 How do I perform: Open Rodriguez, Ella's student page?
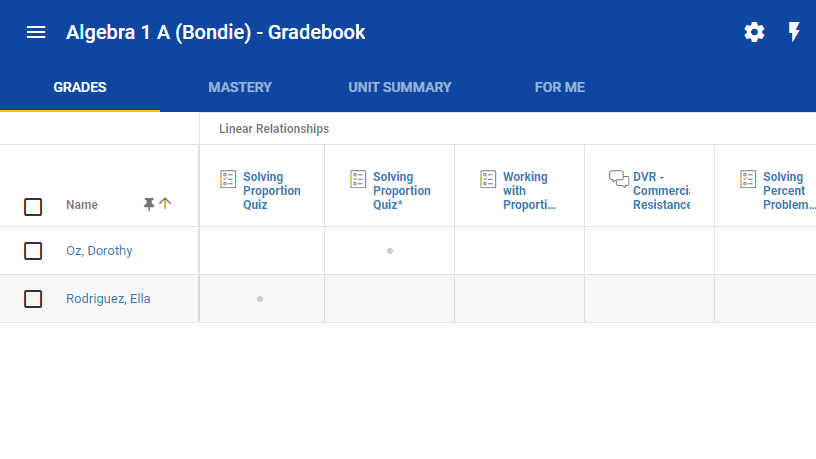tap(108, 299)
